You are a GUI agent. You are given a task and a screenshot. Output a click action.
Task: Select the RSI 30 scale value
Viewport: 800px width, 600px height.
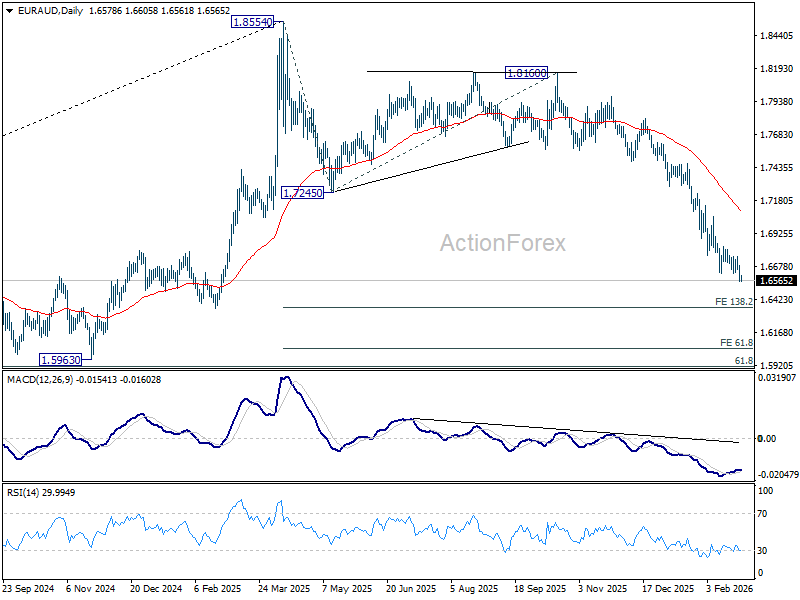[x=762, y=551]
